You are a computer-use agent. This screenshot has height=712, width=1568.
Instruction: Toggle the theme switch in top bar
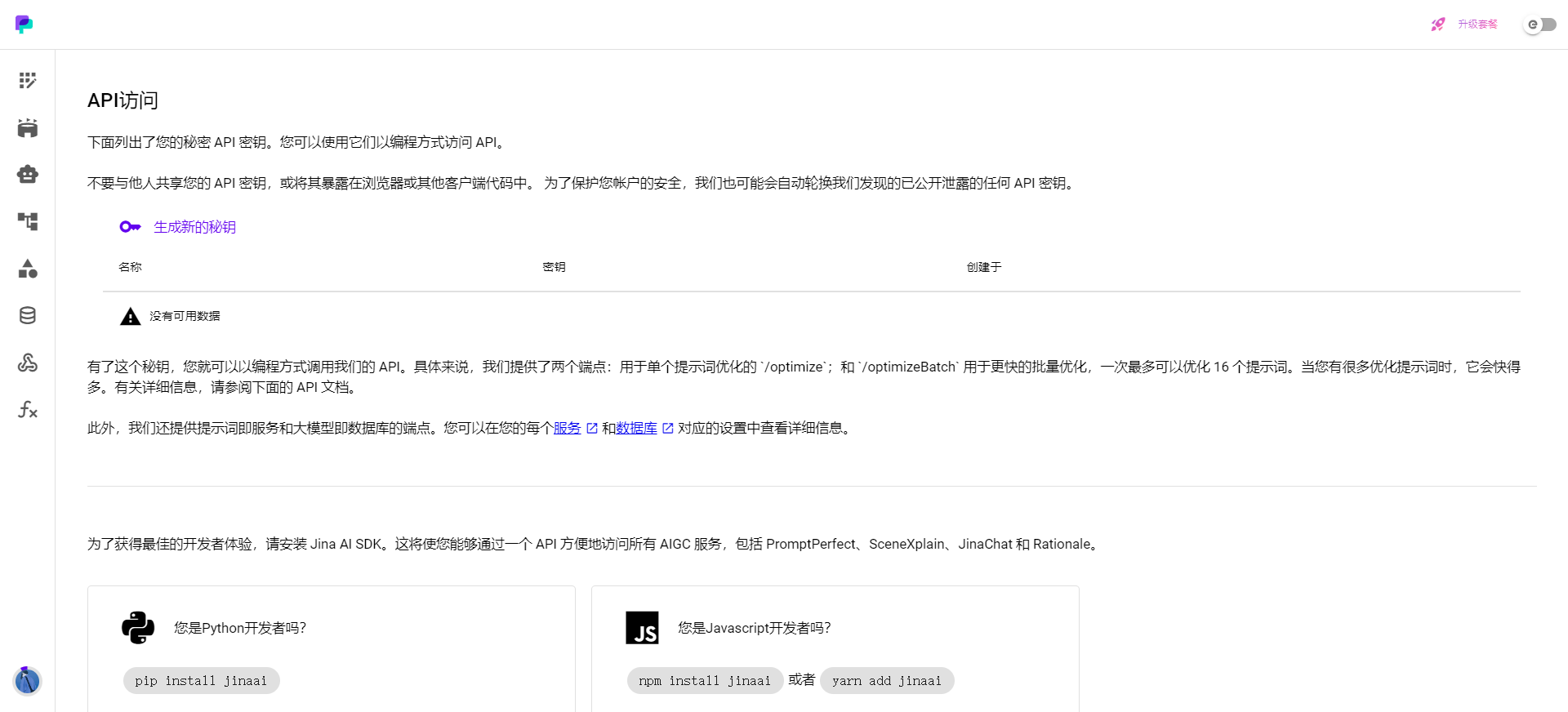(x=1540, y=24)
